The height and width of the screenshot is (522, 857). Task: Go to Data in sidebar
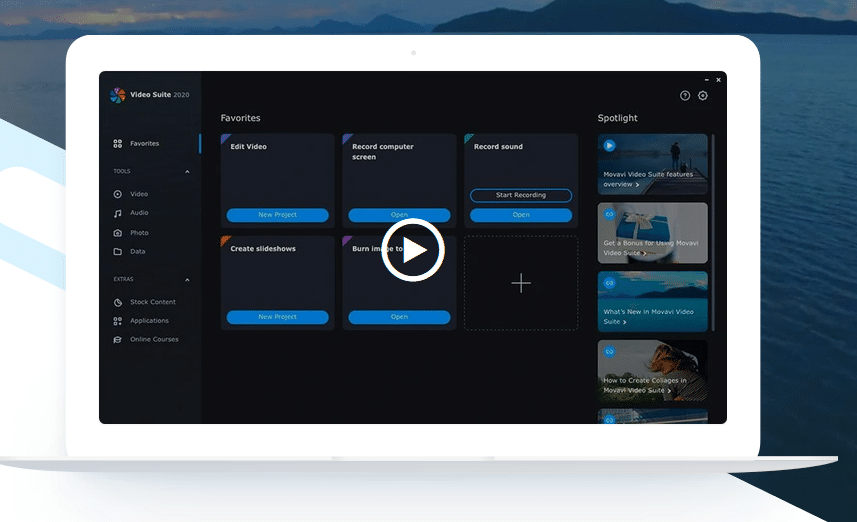point(138,251)
